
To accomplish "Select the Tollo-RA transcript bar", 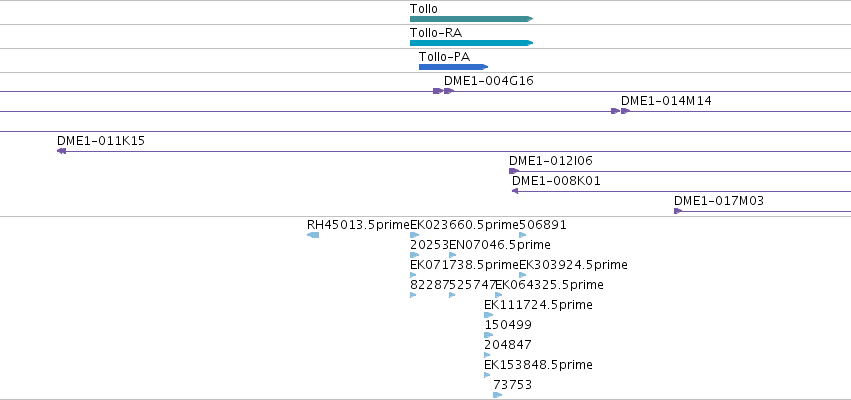I will point(472,43).
